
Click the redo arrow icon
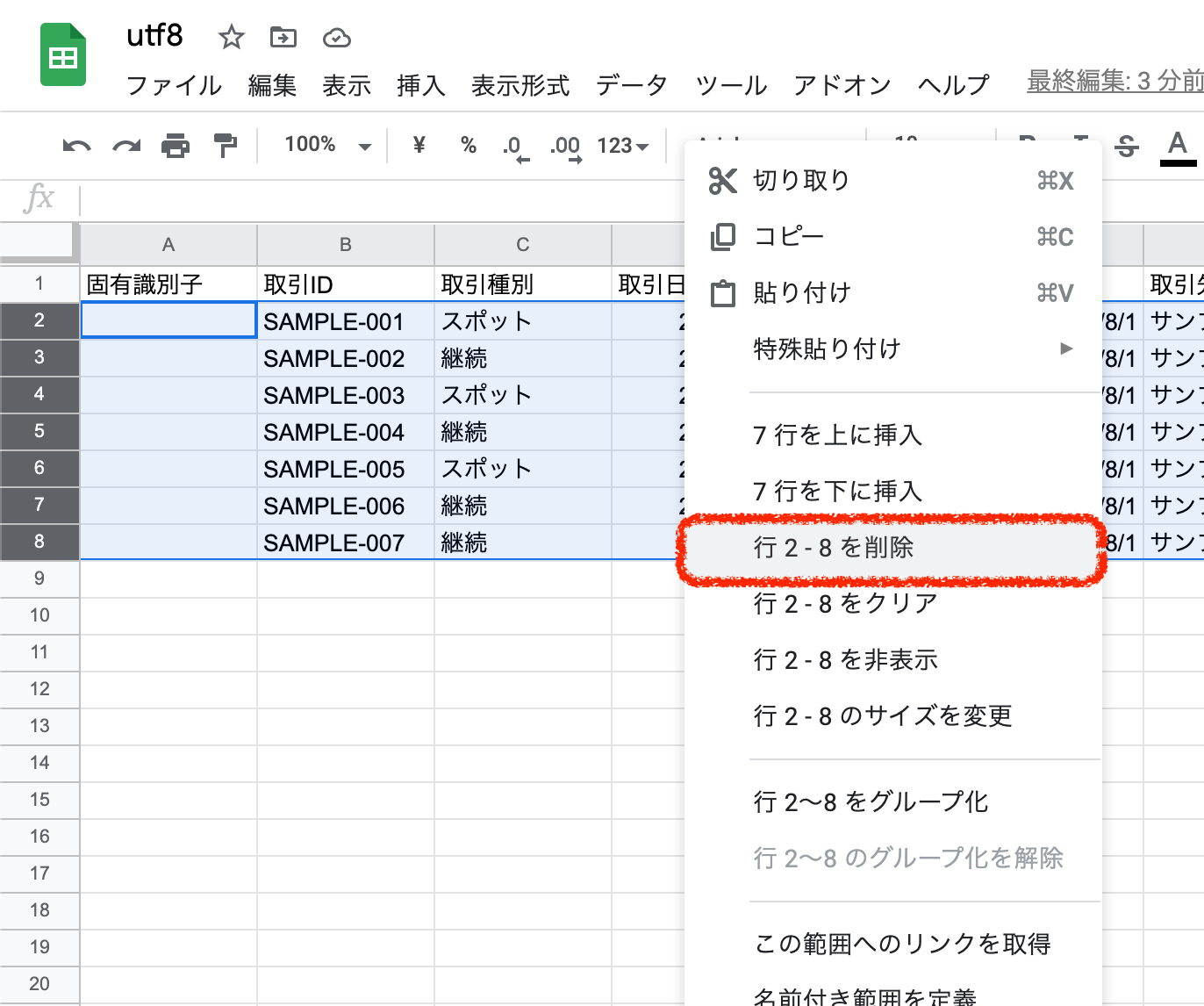click(x=126, y=146)
